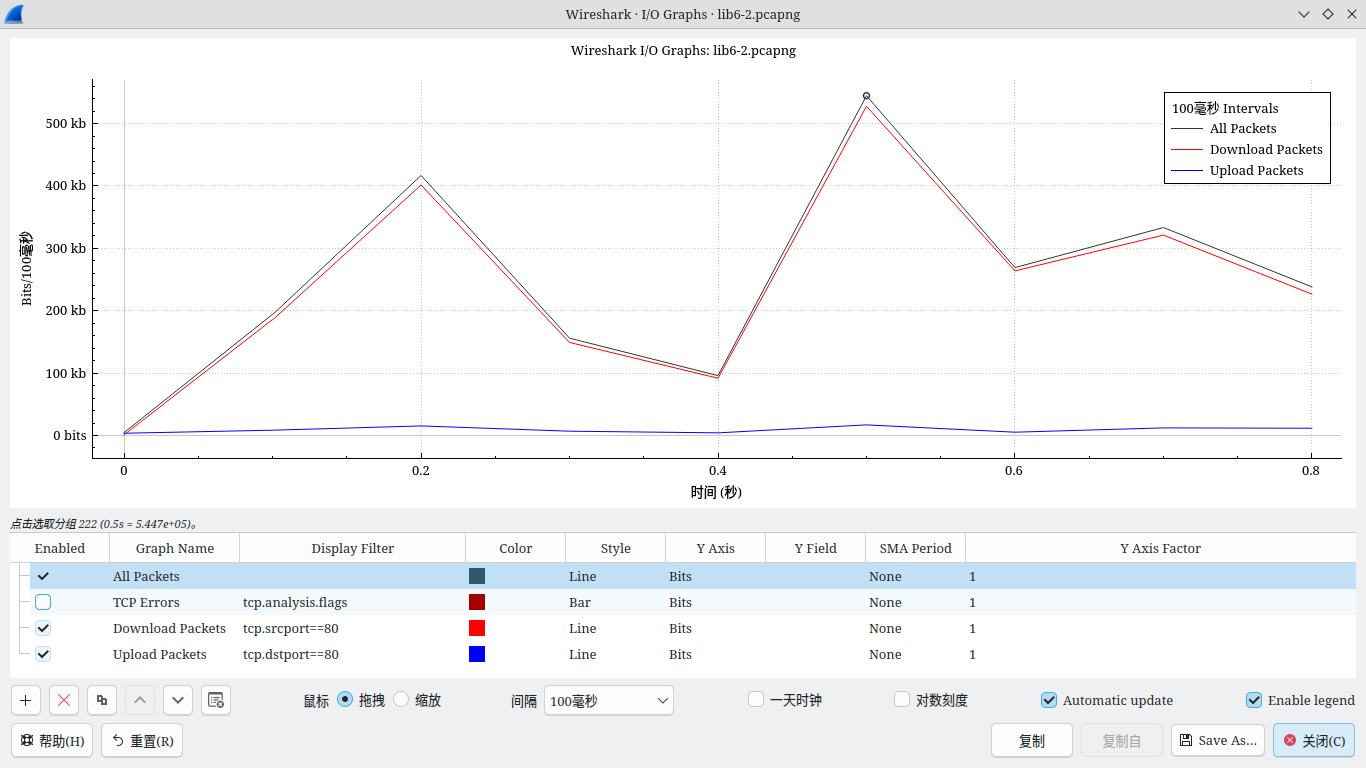Add a new graph with plus button
The width and height of the screenshot is (1366, 768).
coord(25,700)
